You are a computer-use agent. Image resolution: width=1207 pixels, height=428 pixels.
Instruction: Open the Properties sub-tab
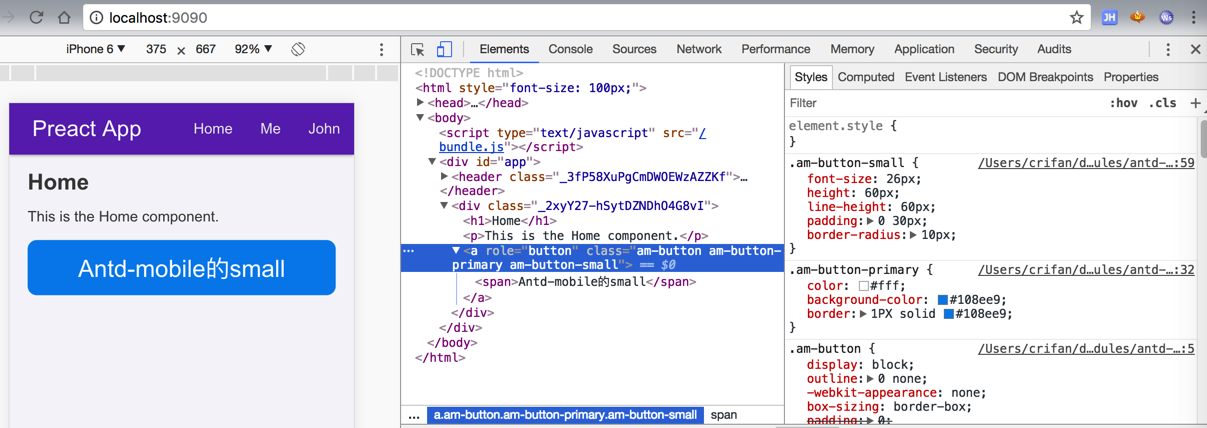pos(1131,77)
